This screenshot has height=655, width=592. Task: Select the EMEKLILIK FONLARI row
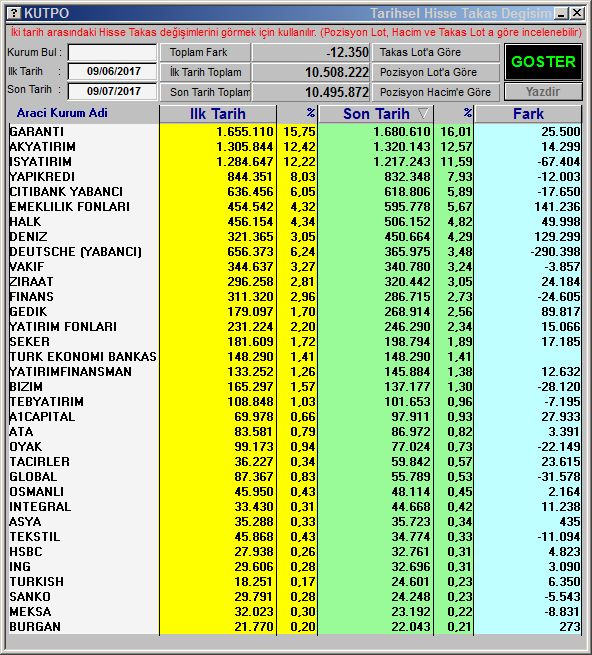pos(295,207)
